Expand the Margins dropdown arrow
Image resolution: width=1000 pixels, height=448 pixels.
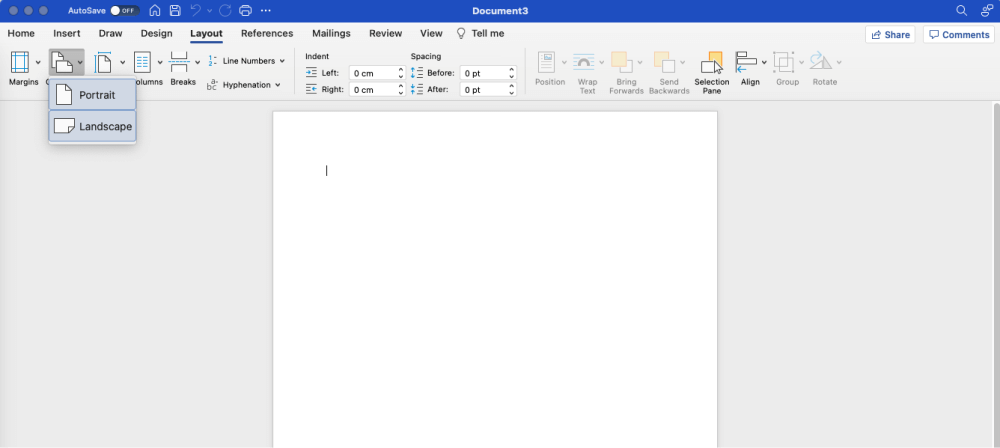point(38,63)
